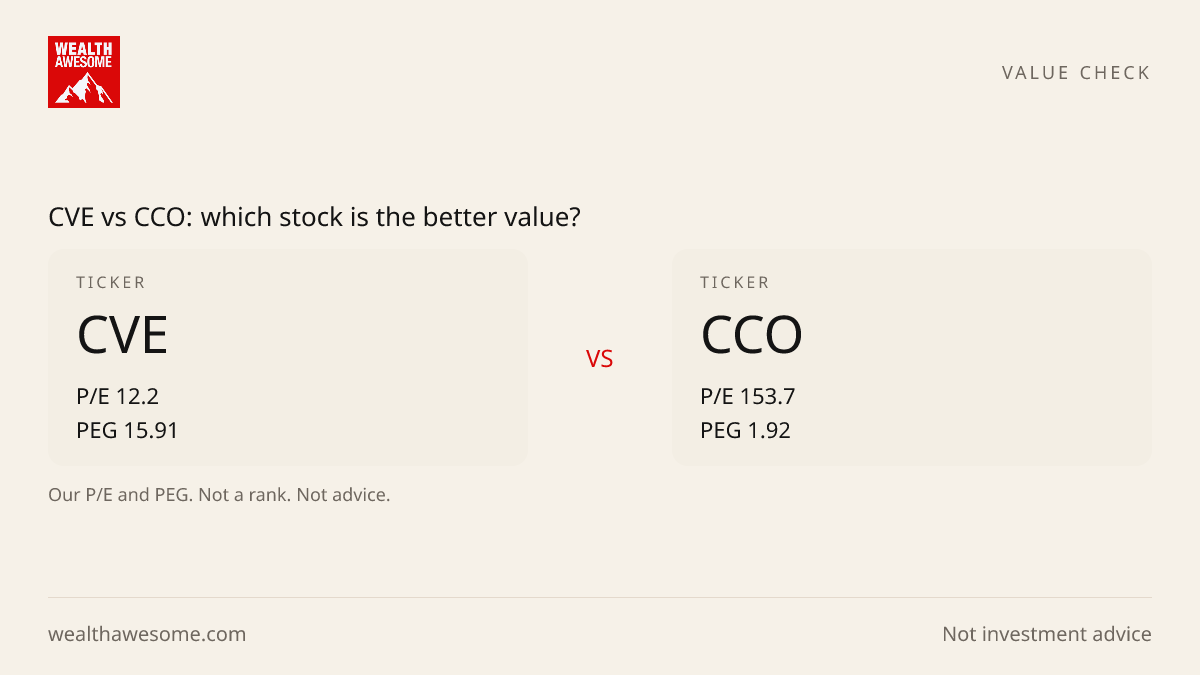Image resolution: width=1200 pixels, height=675 pixels.
Task: Select the CCO P/E 153.7 value
Action: [748, 397]
